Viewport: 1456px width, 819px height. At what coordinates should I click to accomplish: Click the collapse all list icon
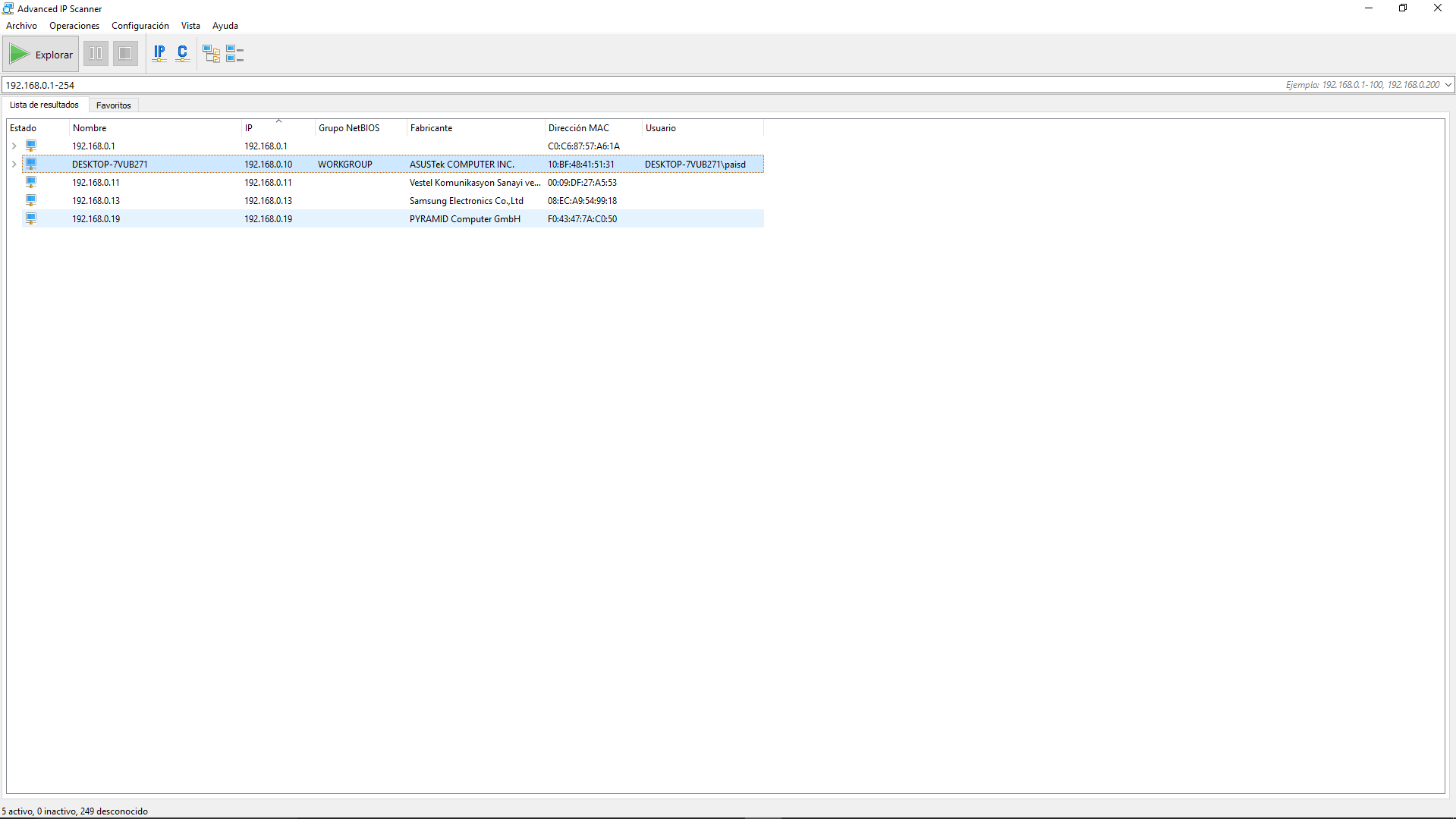pos(234,54)
